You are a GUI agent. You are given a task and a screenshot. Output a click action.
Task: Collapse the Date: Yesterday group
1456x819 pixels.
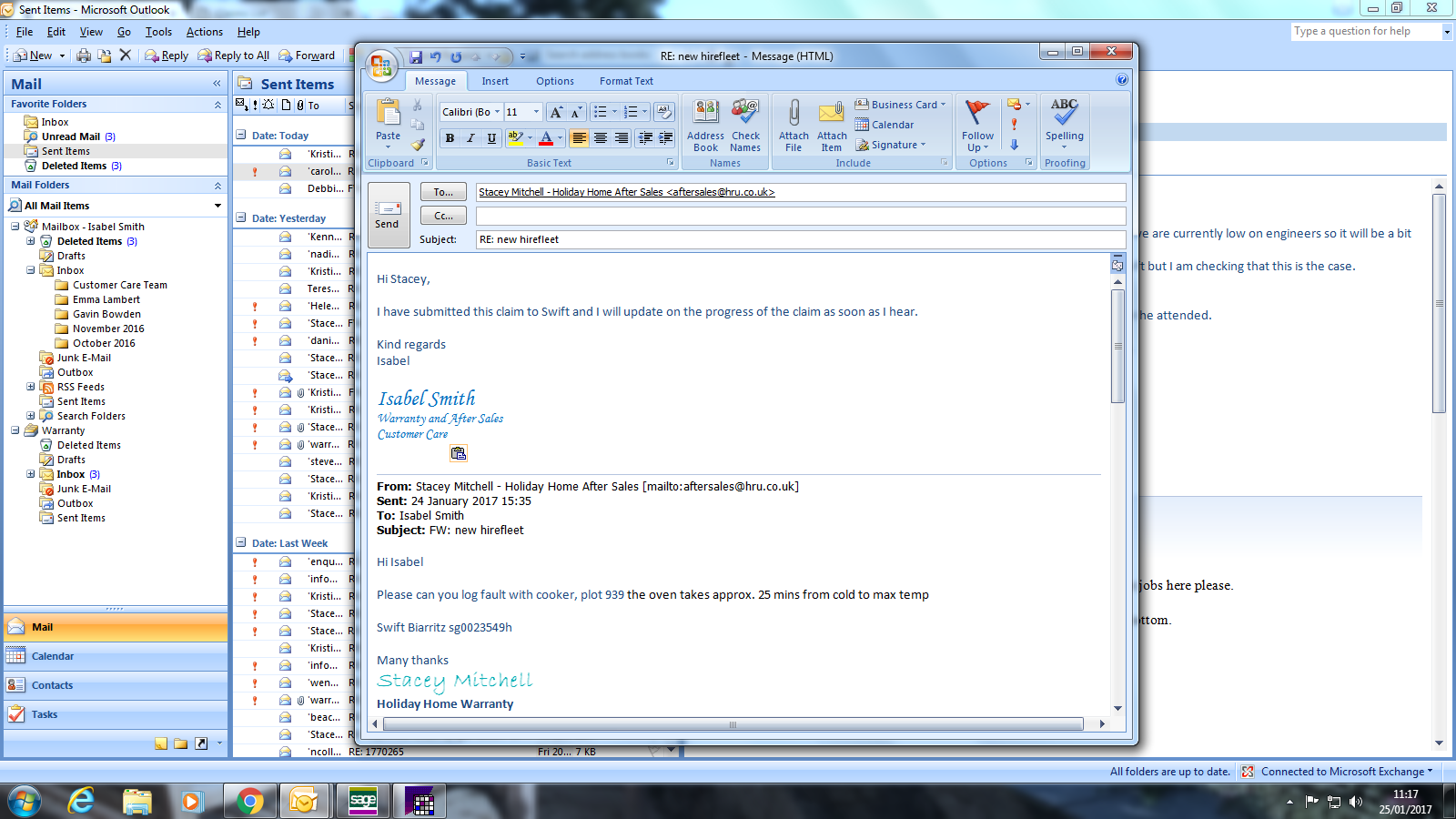click(x=241, y=218)
